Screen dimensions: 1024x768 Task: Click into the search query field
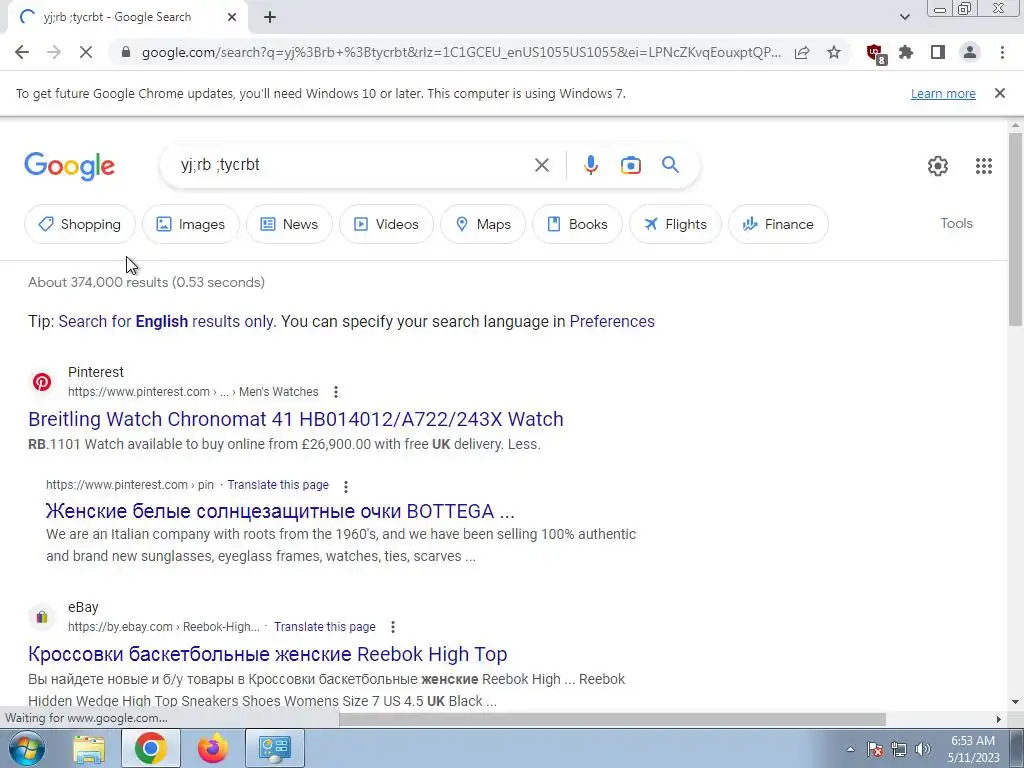point(346,165)
